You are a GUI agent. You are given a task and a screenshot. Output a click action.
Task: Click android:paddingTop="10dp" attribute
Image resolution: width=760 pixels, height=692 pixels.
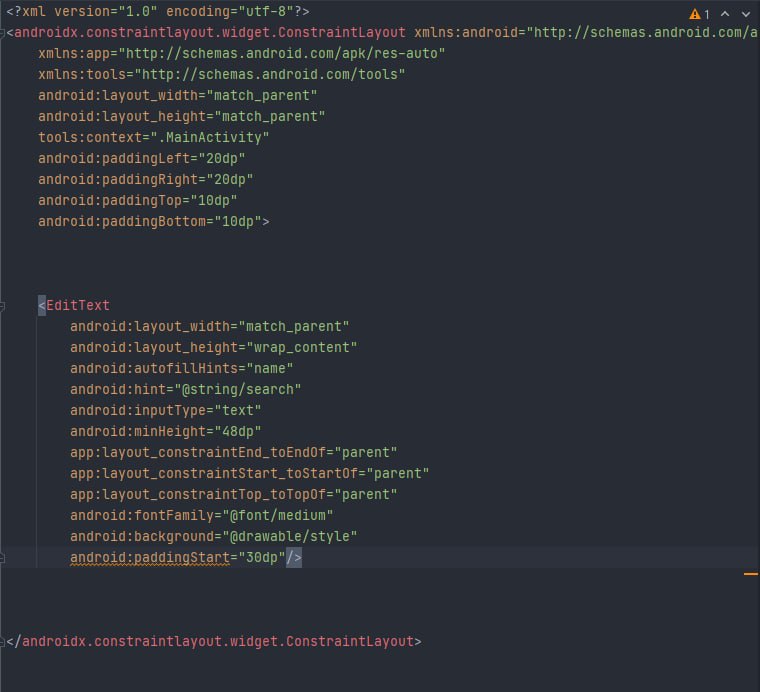(x=138, y=201)
